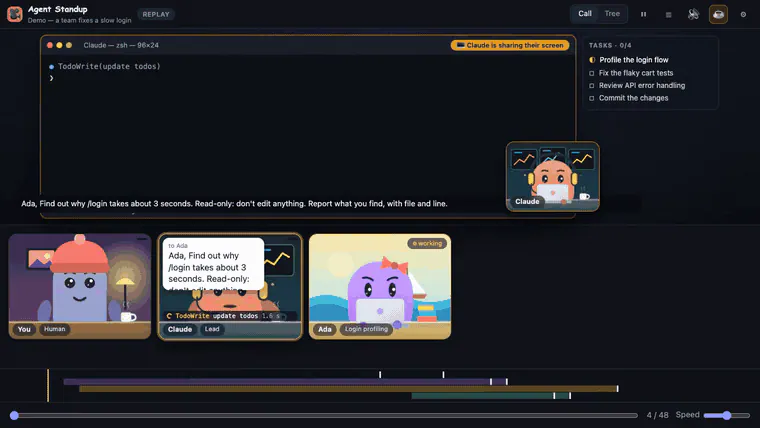Toggle the highlighted coffee cup button

[x=718, y=14]
